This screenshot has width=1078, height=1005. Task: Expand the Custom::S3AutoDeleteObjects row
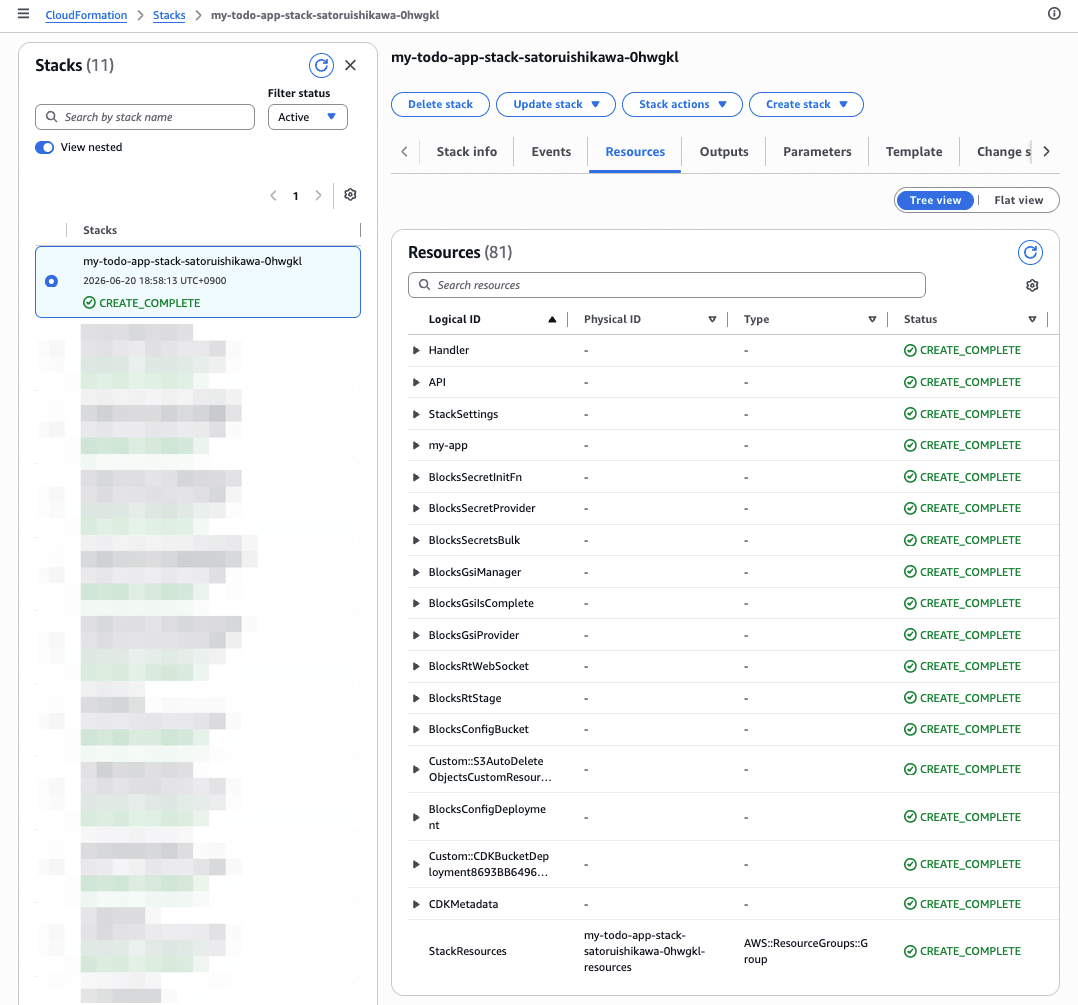click(x=416, y=769)
